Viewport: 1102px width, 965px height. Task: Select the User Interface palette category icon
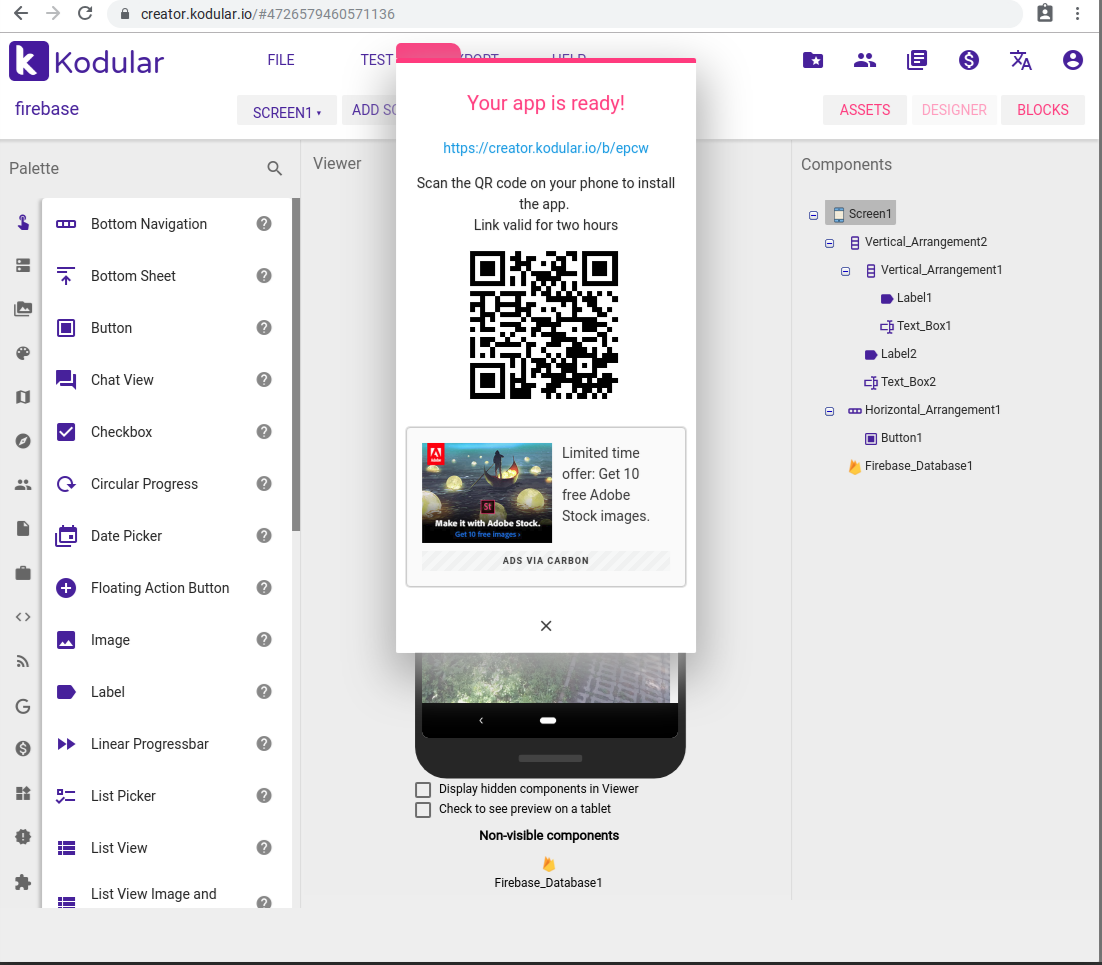(x=23, y=223)
